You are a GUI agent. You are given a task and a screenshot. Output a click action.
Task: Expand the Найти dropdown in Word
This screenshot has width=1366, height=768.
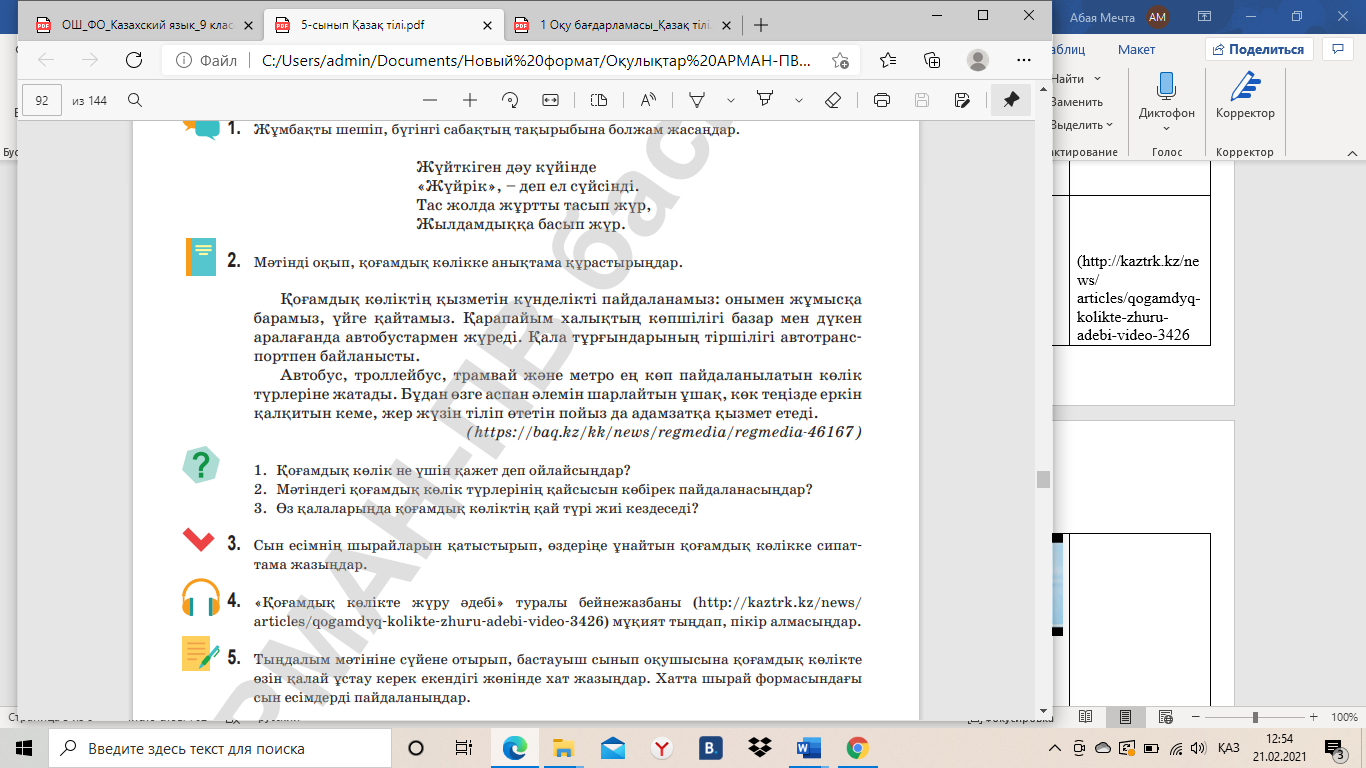(x=1098, y=79)
